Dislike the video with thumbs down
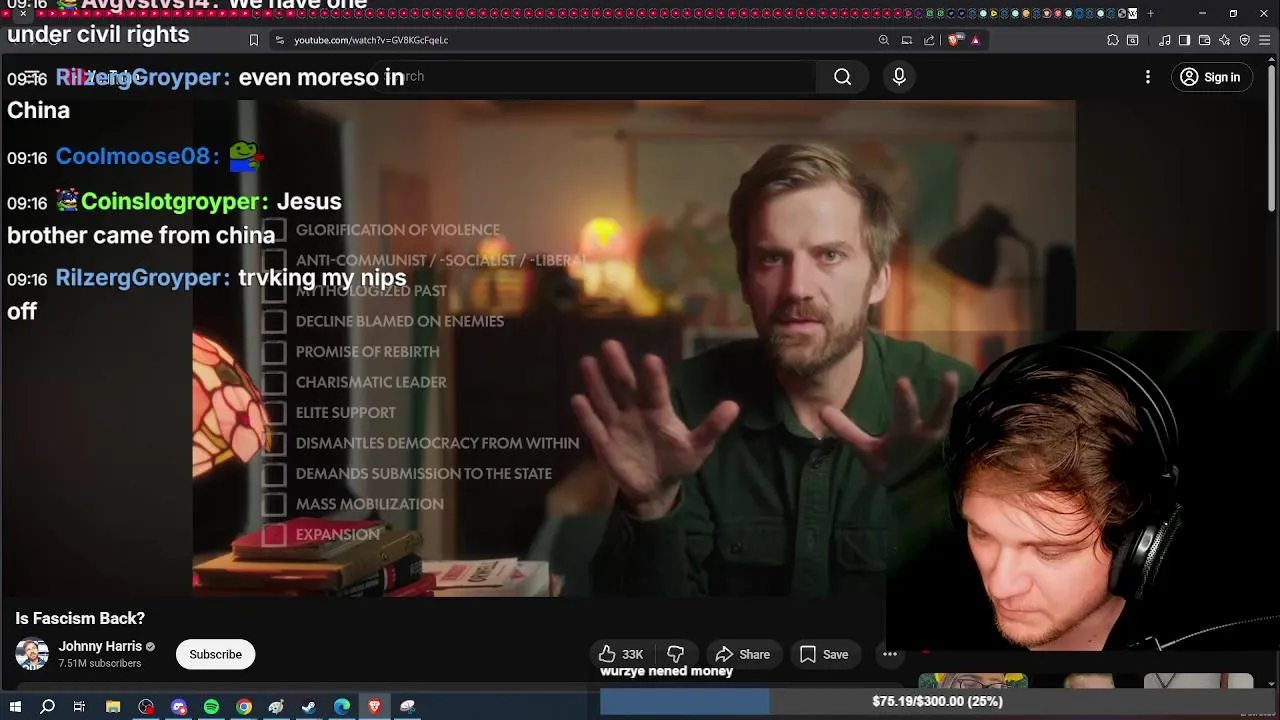1280x720 pixels. (676, 654)
